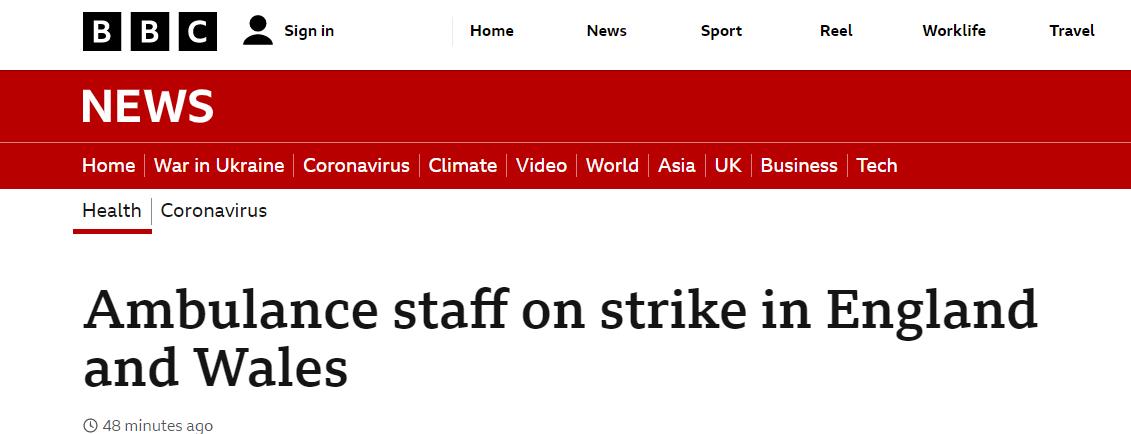Image resolution: width=1131 pixels, height=434 pixels.
Task: Select the Health sub-navigation tab
Action: point(112,211)
